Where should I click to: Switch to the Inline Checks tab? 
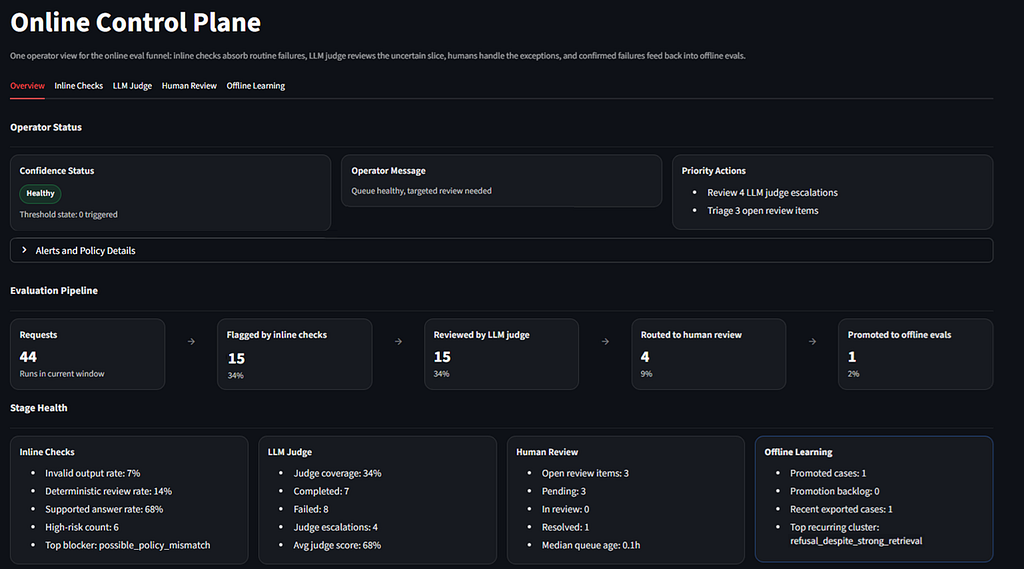(x=78, y=86)
